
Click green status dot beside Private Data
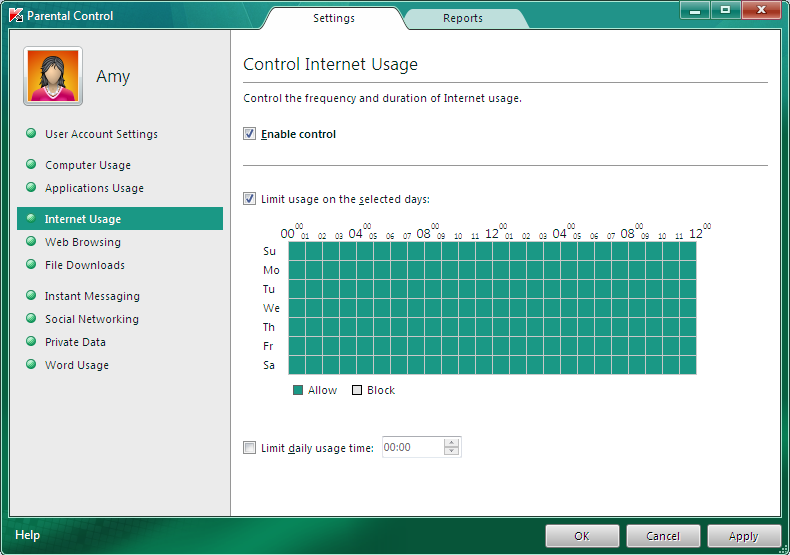tap(31, 341)
